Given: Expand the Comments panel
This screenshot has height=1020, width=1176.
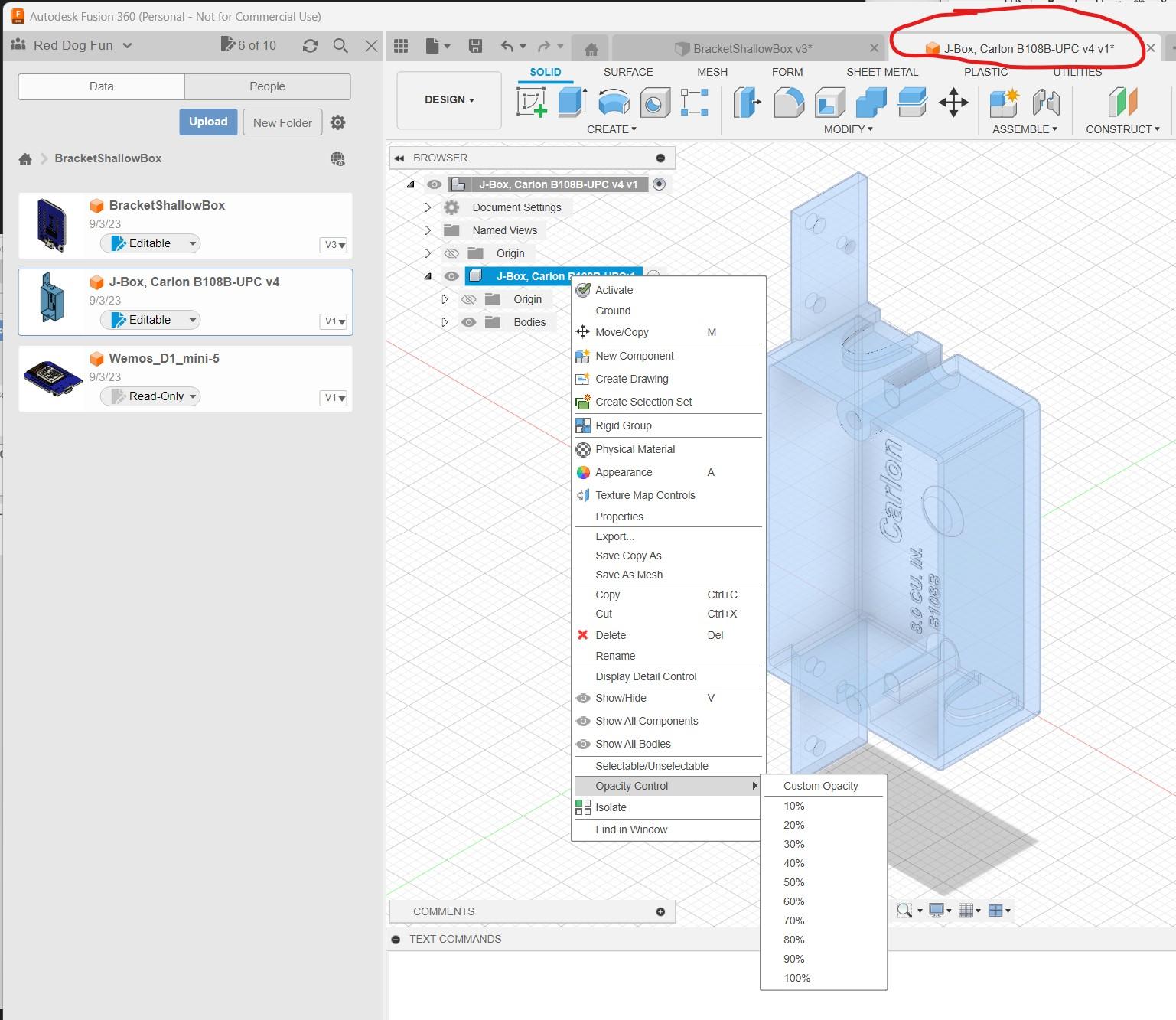Looking at the screenshot, I should (660, 911).
